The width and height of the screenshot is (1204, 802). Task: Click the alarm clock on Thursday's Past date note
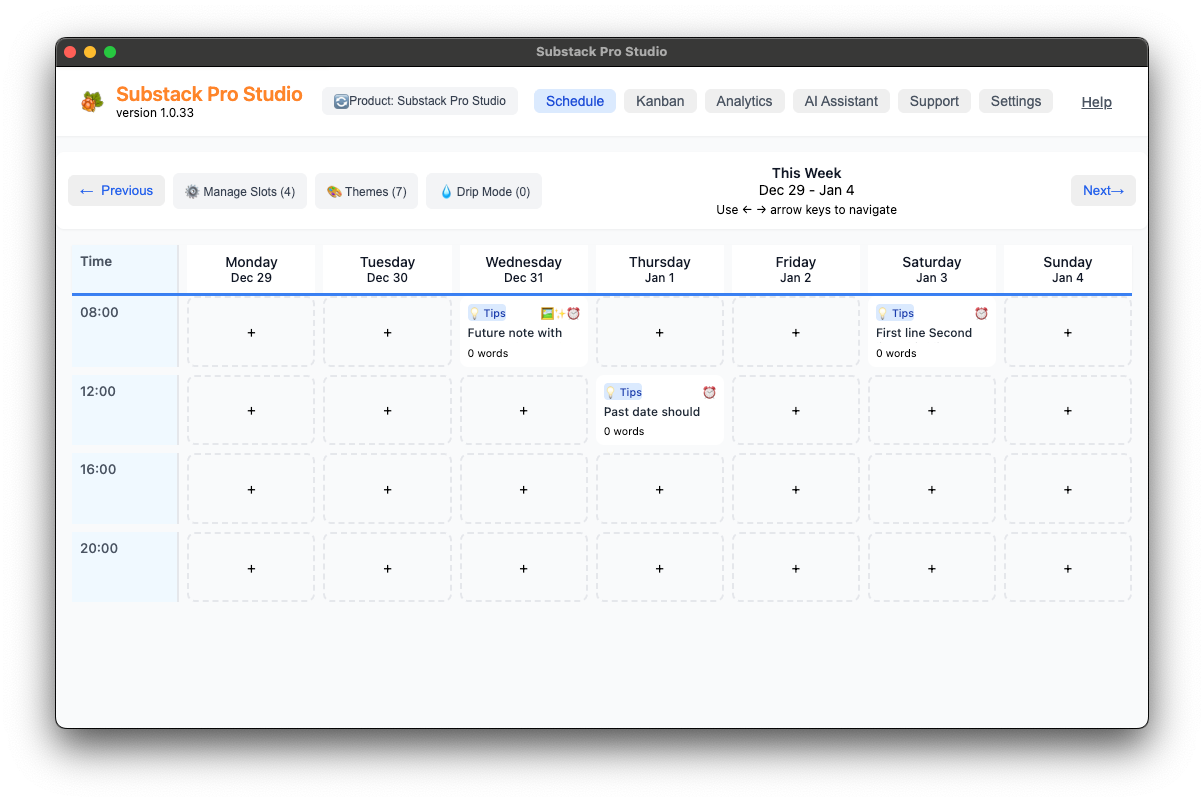709,392
